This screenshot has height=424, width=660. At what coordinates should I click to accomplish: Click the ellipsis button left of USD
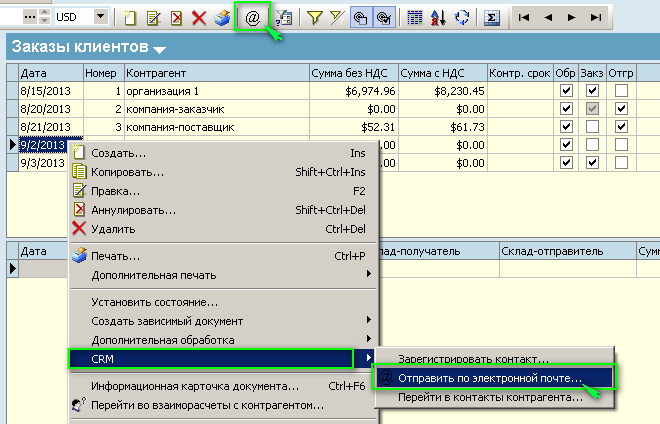29,17
